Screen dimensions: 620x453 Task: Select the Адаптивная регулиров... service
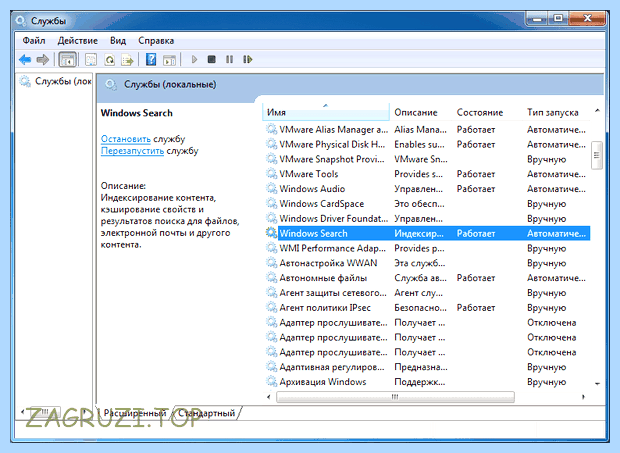(332, 367)
